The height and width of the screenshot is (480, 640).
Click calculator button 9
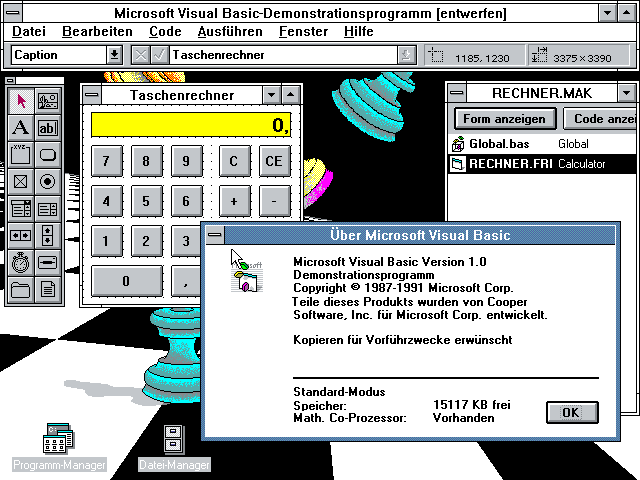coord(187,161)
